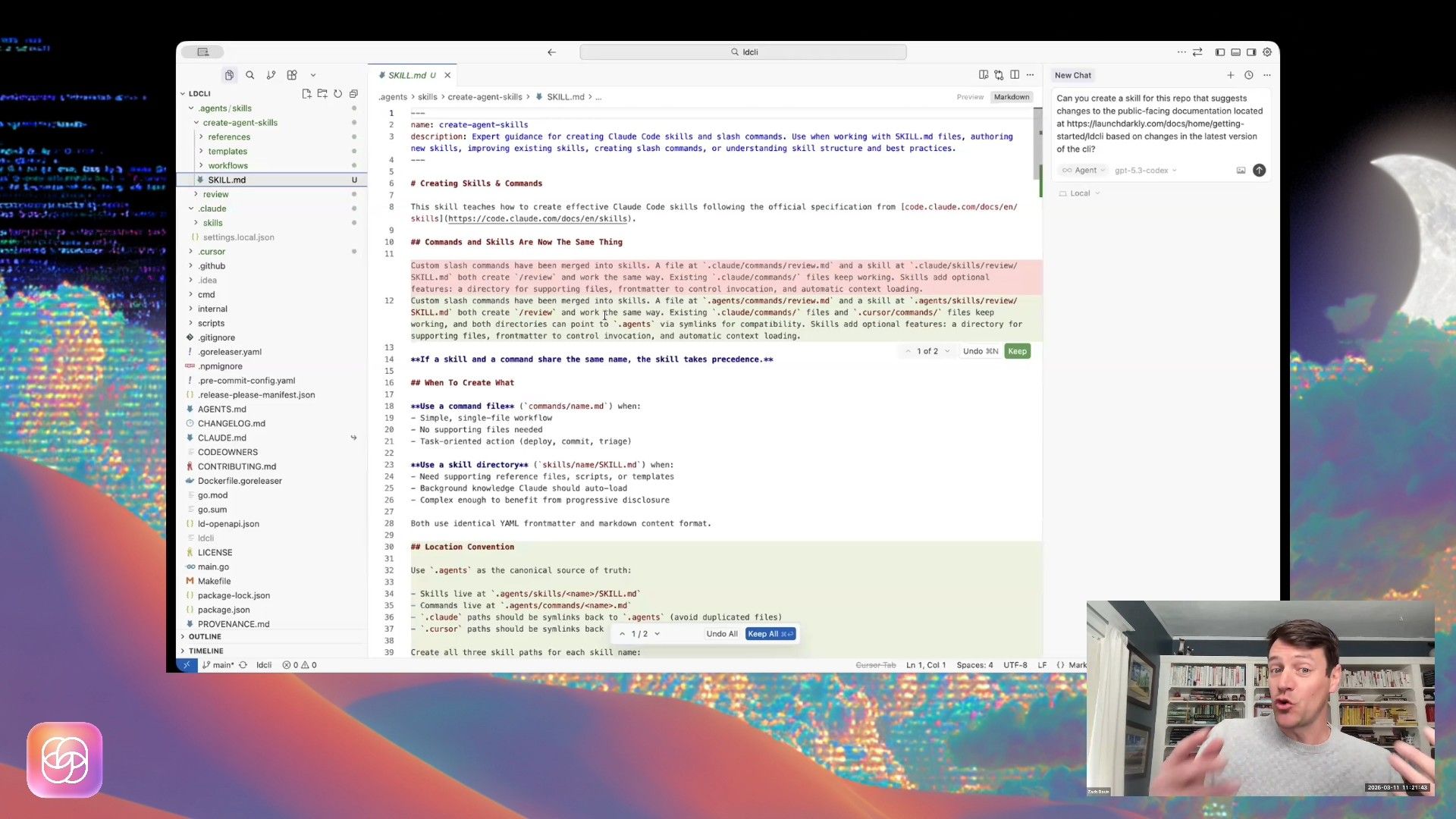Refresh the Explorer file tree
Viewport: 1456px width, 819px height.
[337, 93]
